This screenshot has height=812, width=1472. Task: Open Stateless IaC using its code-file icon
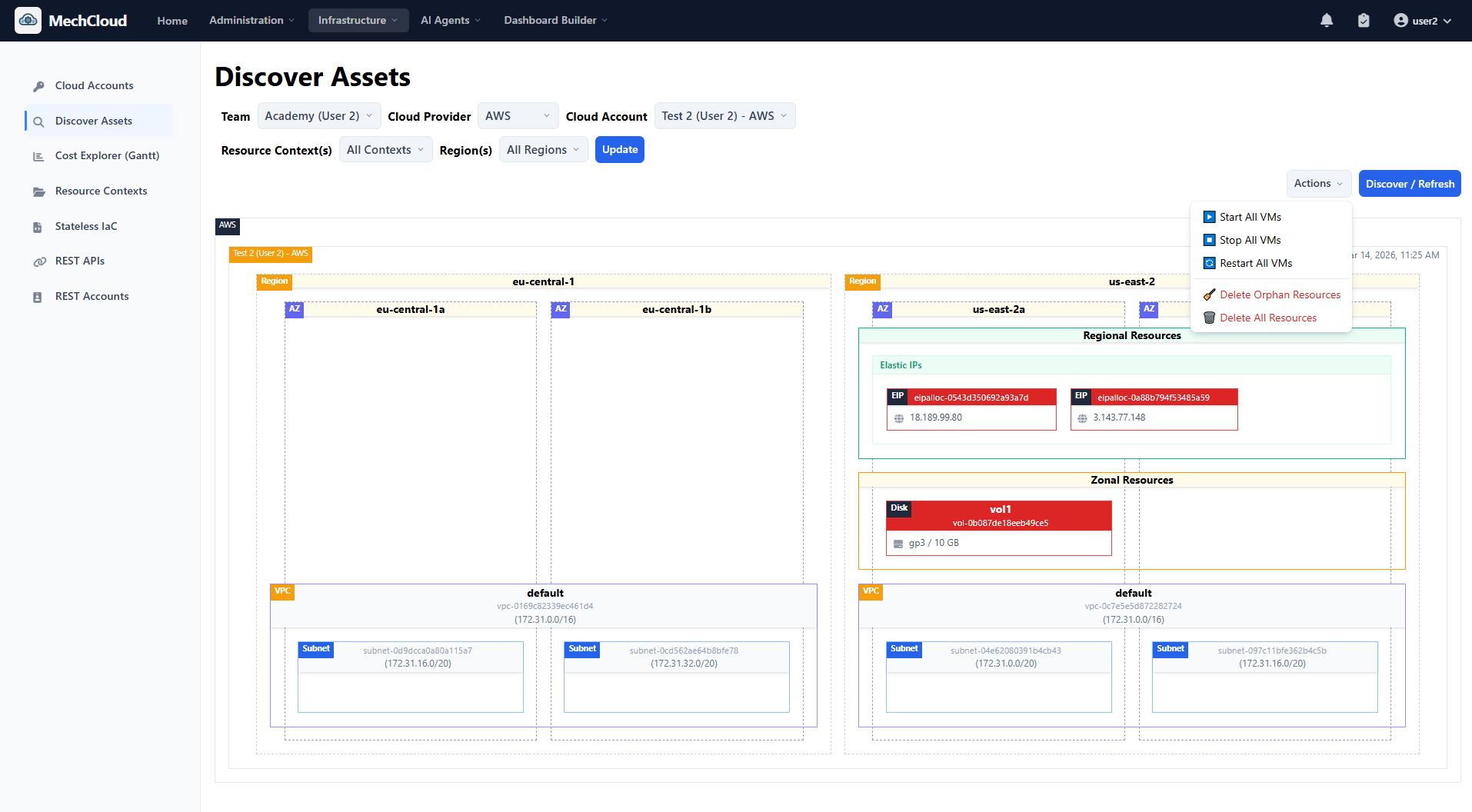click(x=39, y=226)
